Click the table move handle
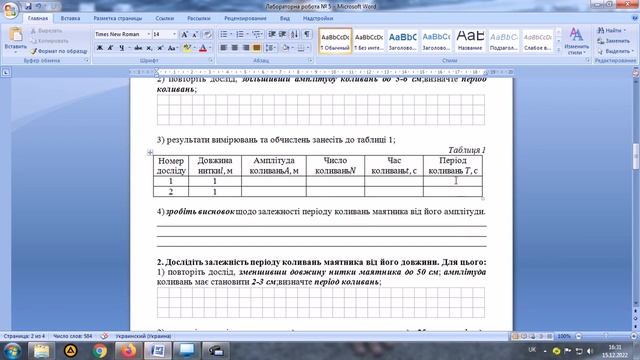This screenshot has width=640, height=360. click(150, 153)
